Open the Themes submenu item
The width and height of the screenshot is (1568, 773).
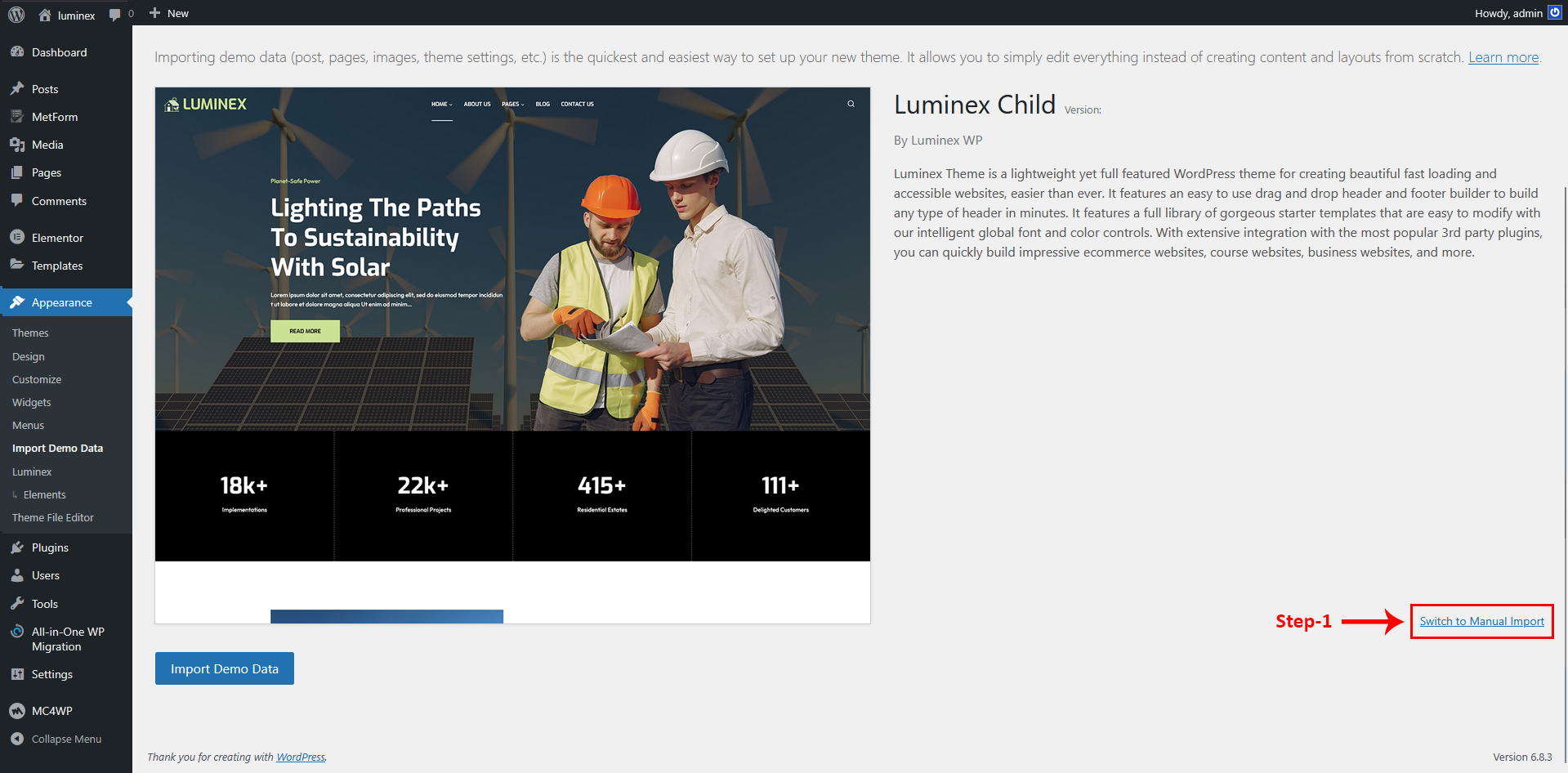tap(30, 333)
